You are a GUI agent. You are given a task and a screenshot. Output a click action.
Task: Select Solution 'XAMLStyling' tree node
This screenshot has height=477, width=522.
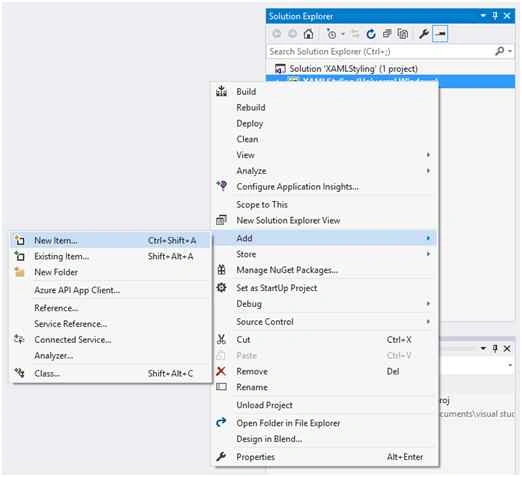(353, 69)
